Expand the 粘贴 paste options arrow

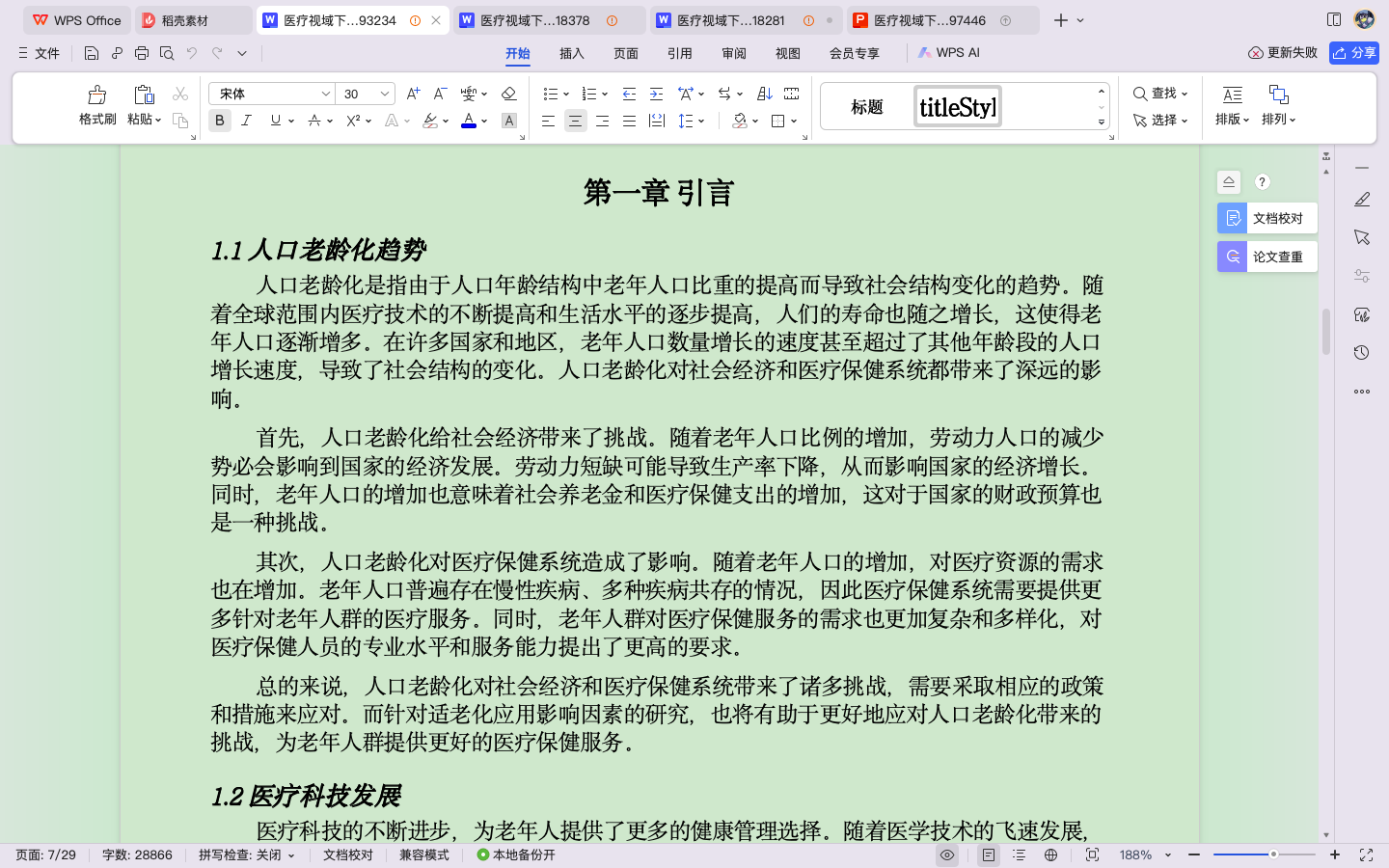tap(158, 120)
